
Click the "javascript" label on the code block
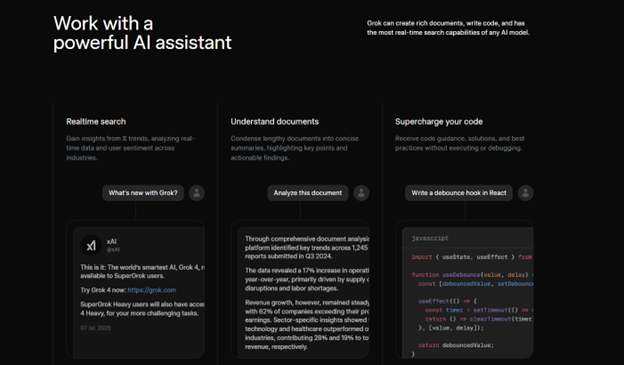pyautogui.click(x=430, y=238)
